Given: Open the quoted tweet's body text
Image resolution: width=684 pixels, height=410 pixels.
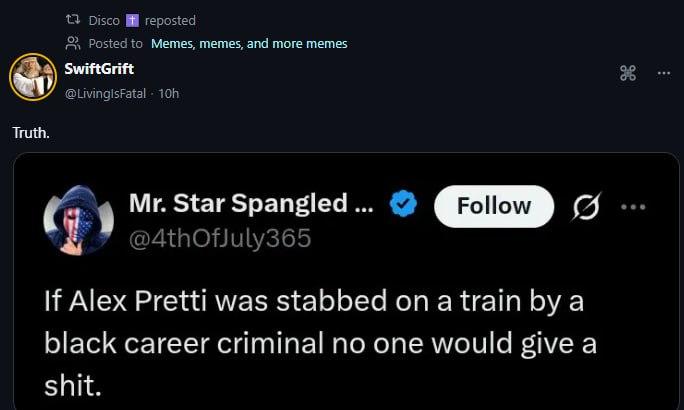Looking at the screenshot, I should (x=320, y=342).
